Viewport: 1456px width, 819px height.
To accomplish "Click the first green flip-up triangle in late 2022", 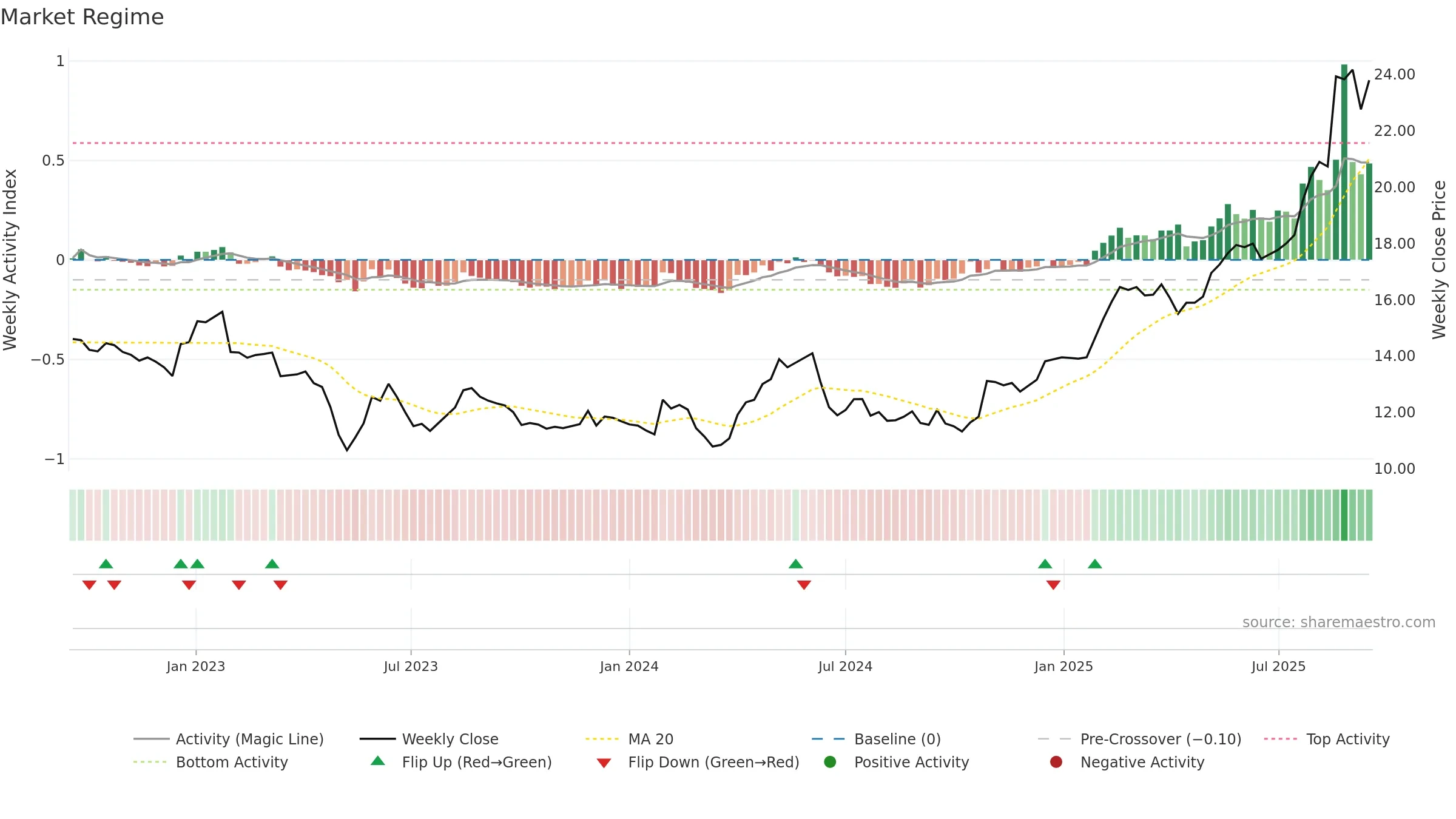I will click(x=106, y=564).
